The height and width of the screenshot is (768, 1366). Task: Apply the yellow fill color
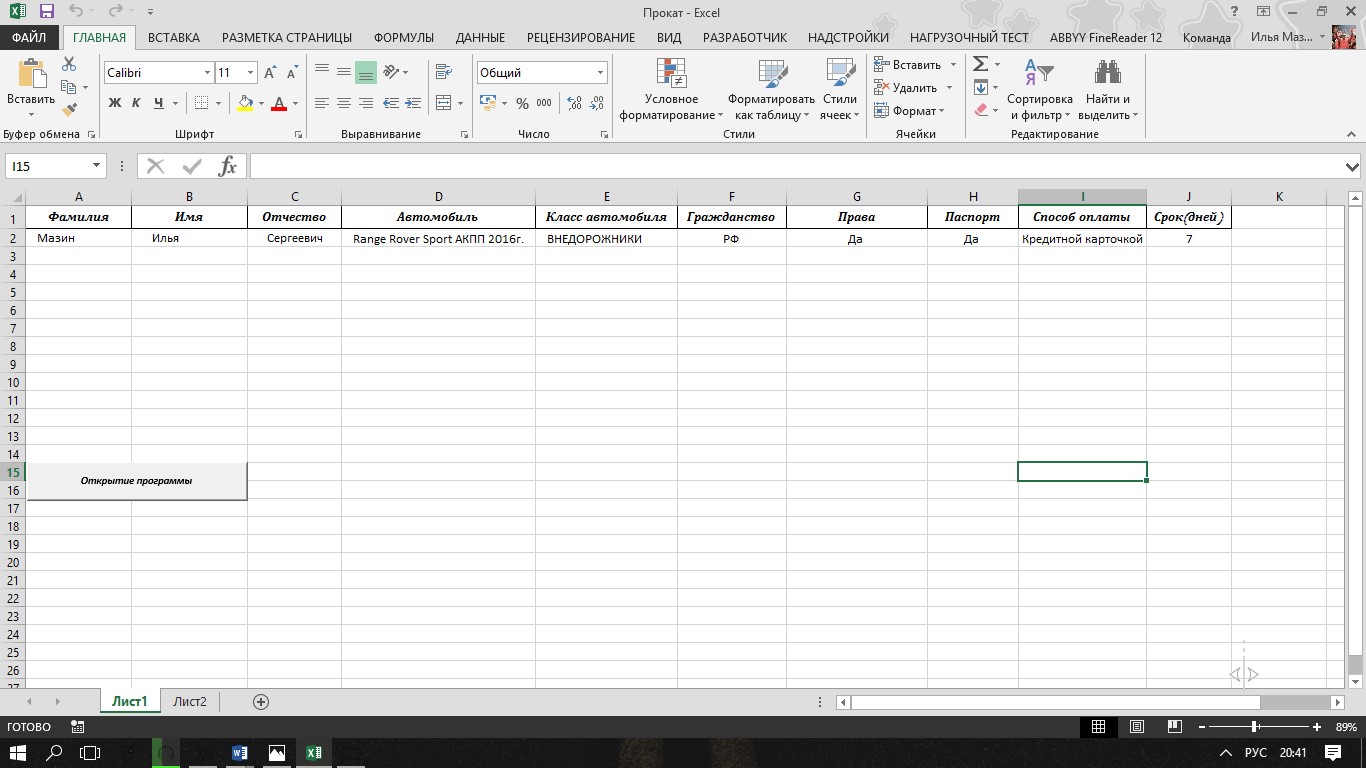245,103
